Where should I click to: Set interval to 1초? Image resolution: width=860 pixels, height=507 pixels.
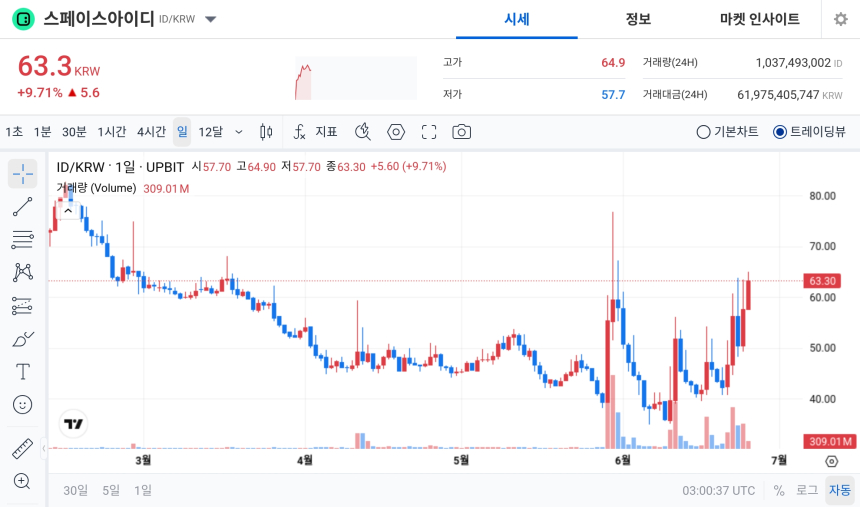click(14, 132)
